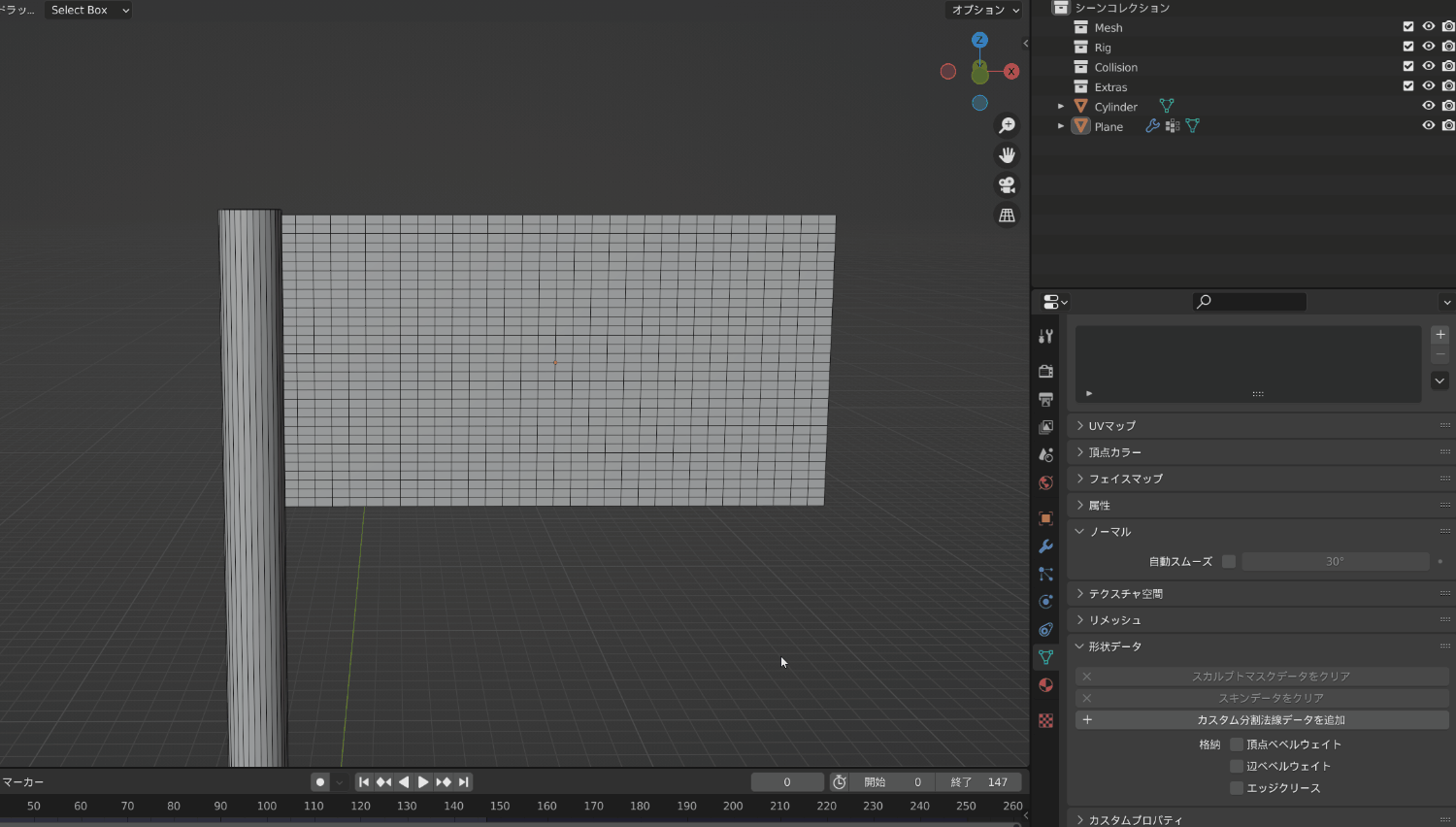This screenshot has width=1456, height=827.
Task: Click the Use Preview Range clock icon
Action: tap(840, 781)
